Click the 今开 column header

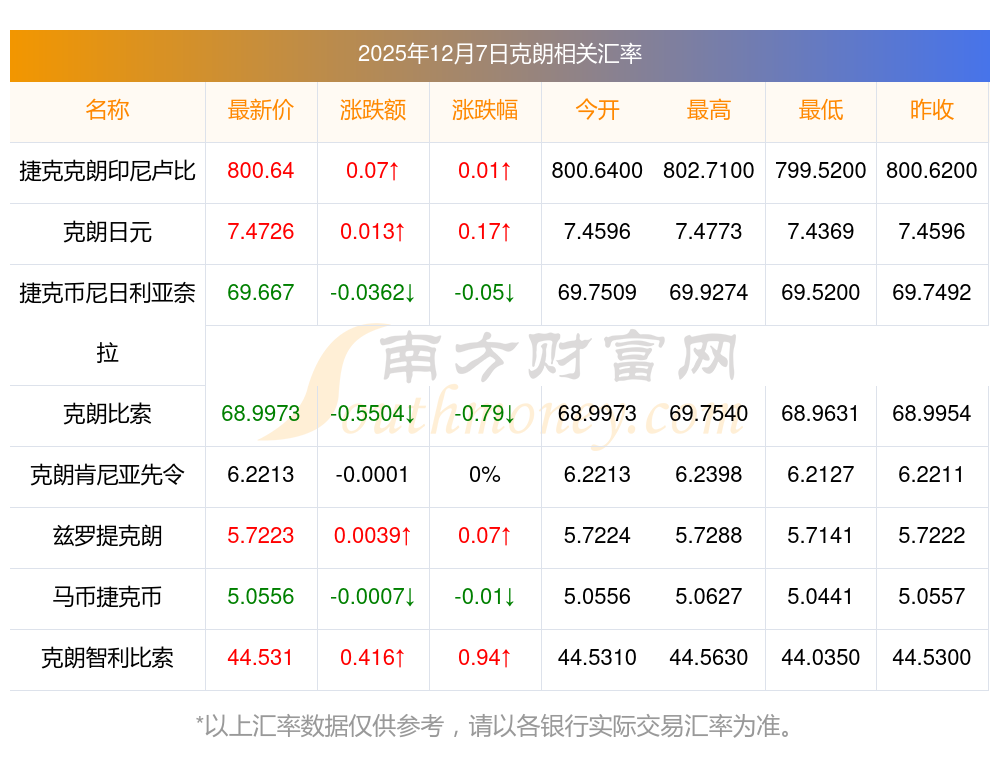(x=597, y=110)
